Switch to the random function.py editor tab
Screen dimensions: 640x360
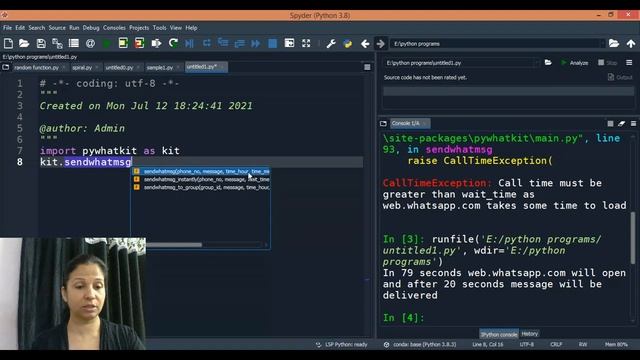36,67
